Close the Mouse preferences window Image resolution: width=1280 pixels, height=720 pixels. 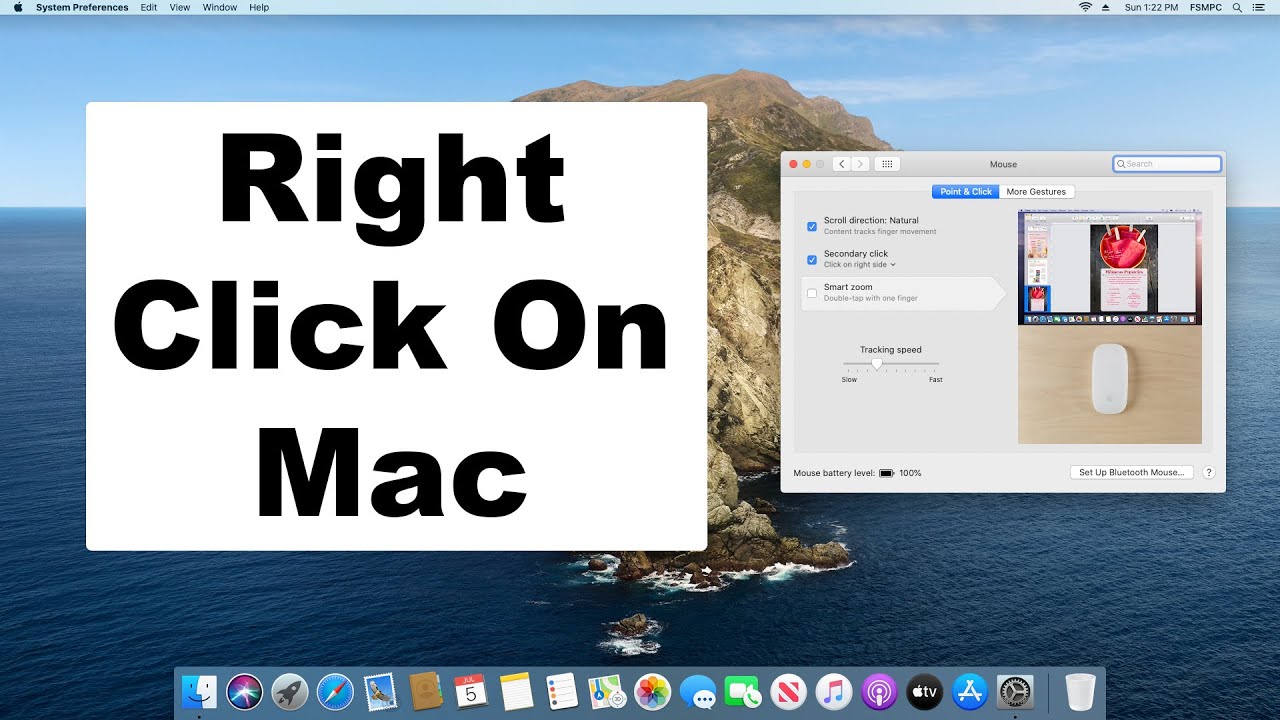click(794, 164)
